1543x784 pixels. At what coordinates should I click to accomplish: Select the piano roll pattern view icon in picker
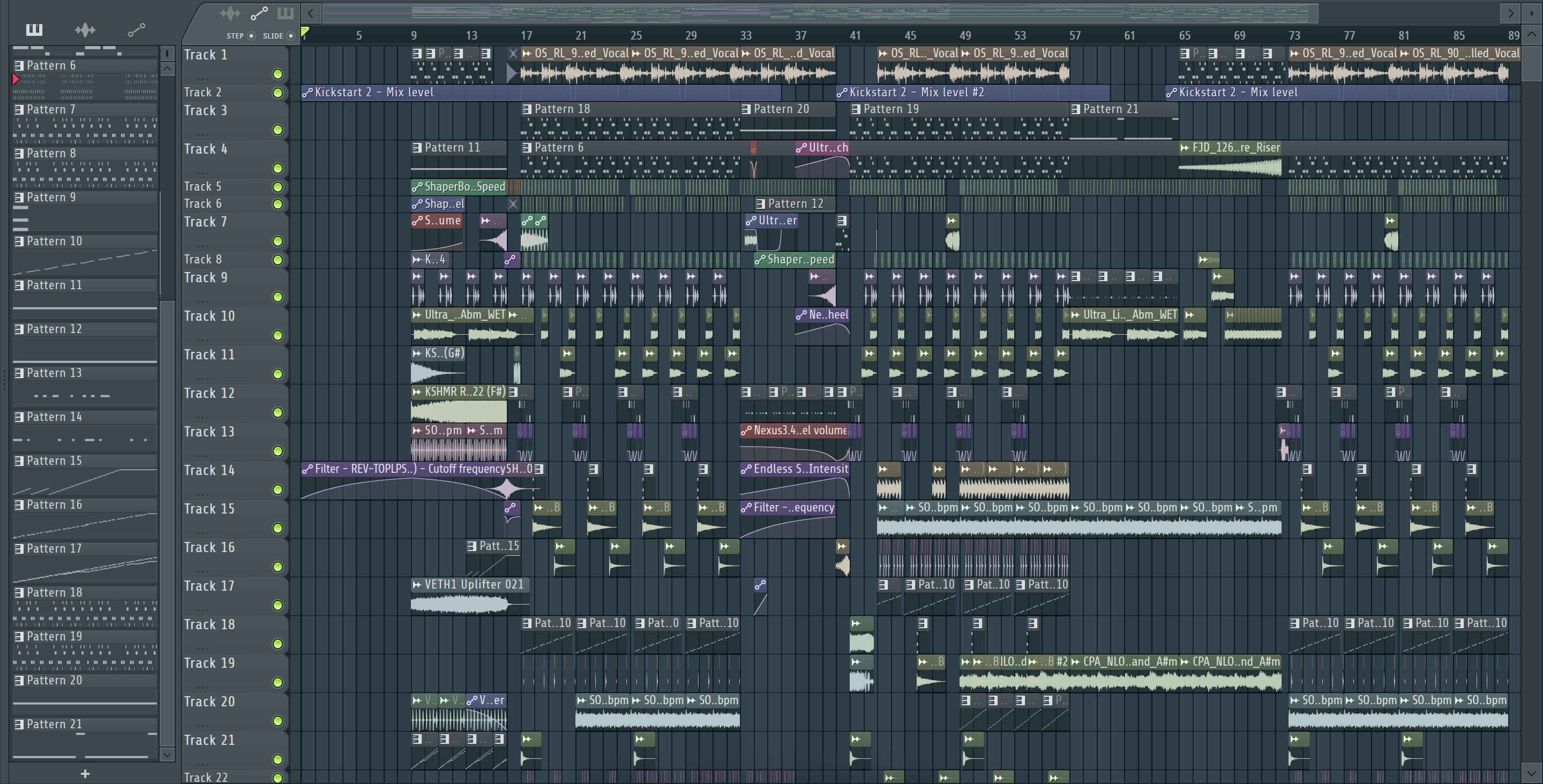(34, 29)
